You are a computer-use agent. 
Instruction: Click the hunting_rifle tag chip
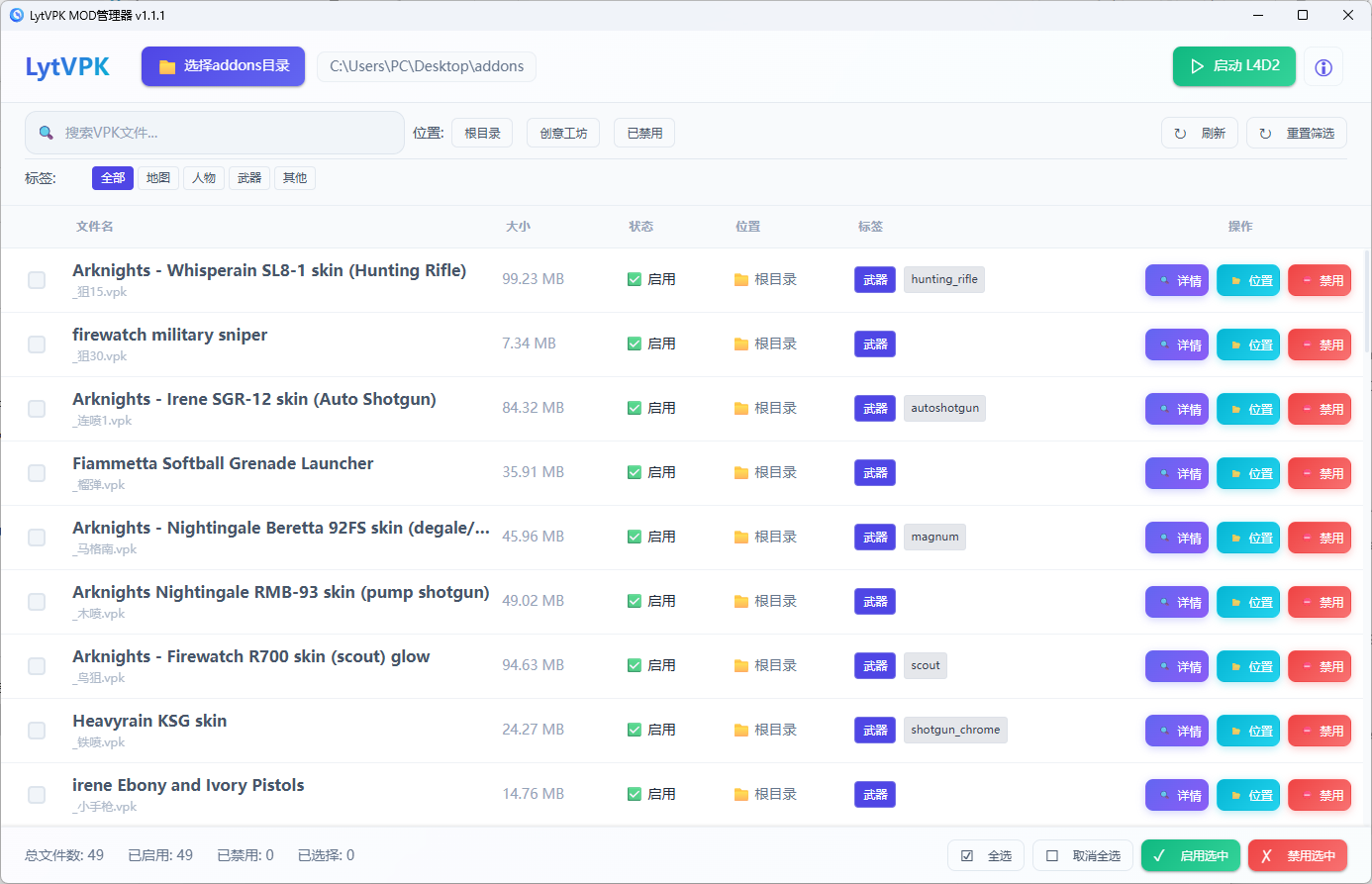[x=943, y=279]
